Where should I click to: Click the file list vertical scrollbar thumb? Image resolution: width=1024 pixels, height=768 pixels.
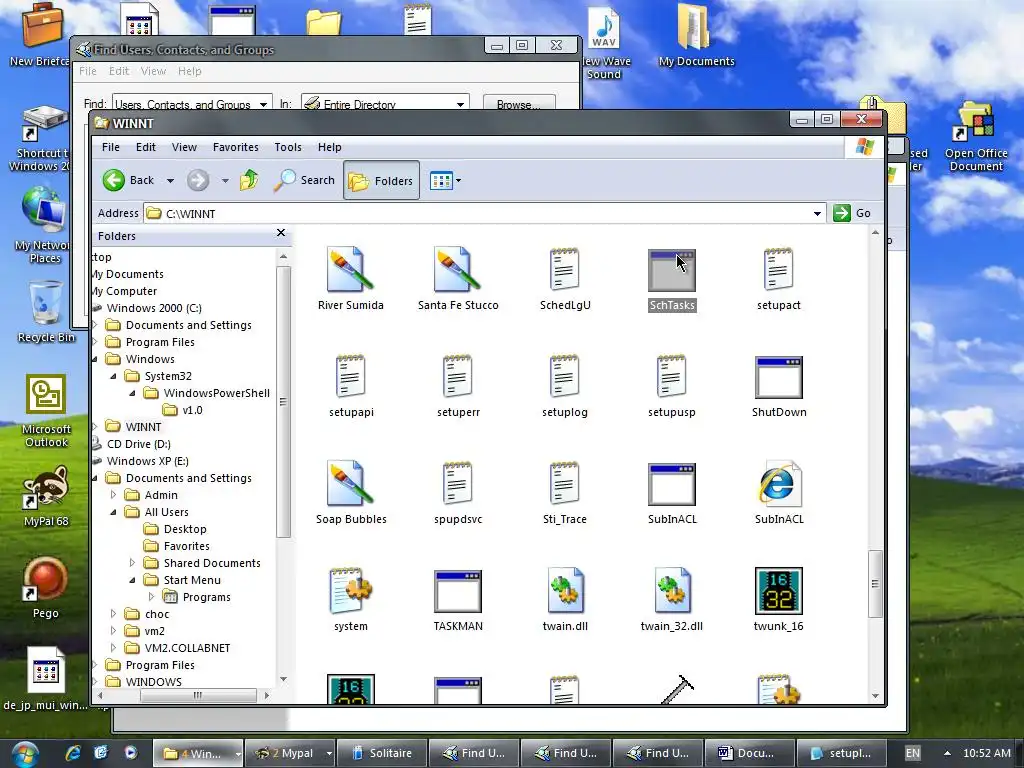(x=875, y=584)
